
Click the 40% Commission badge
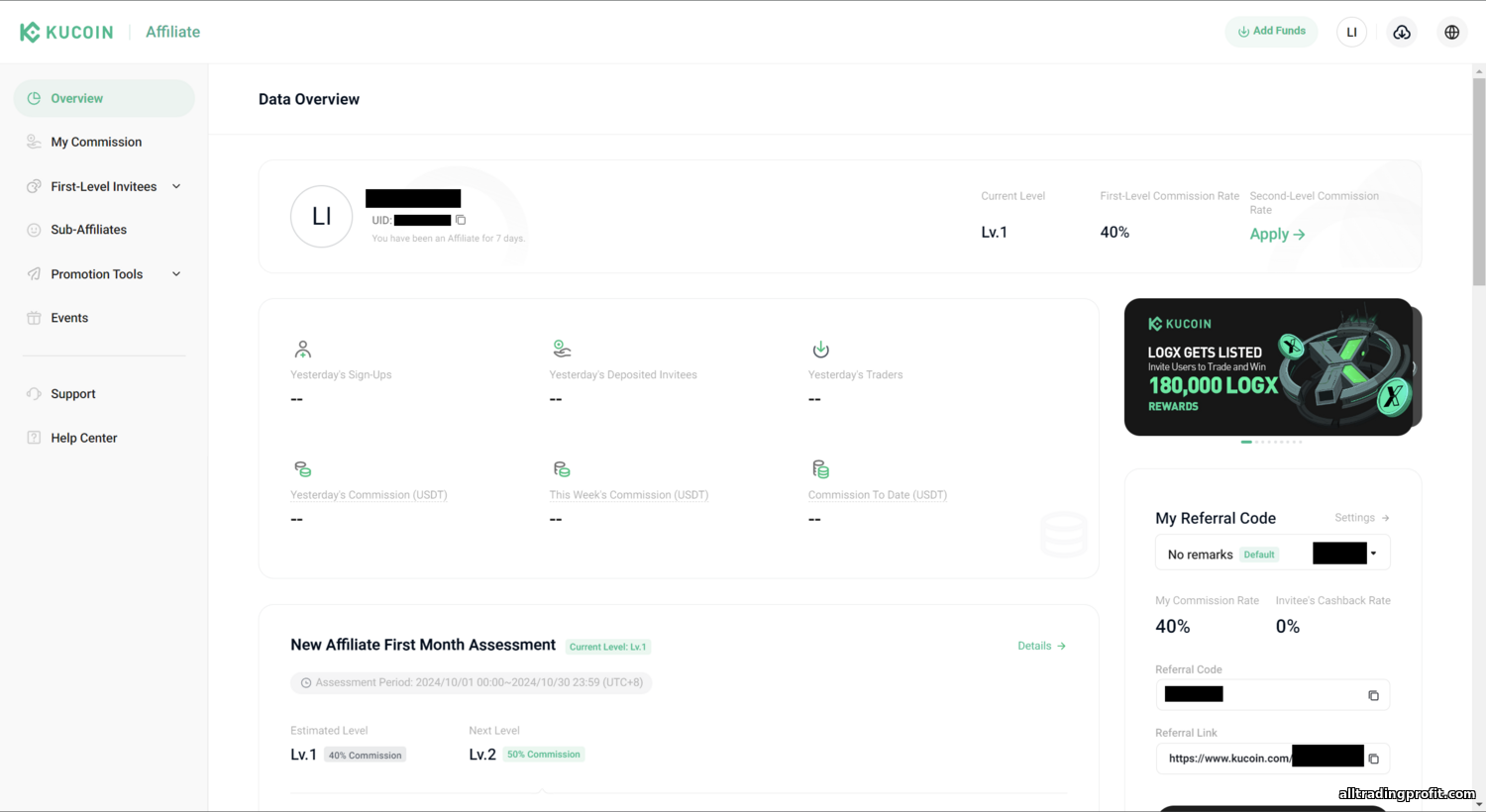coord(366,756)
